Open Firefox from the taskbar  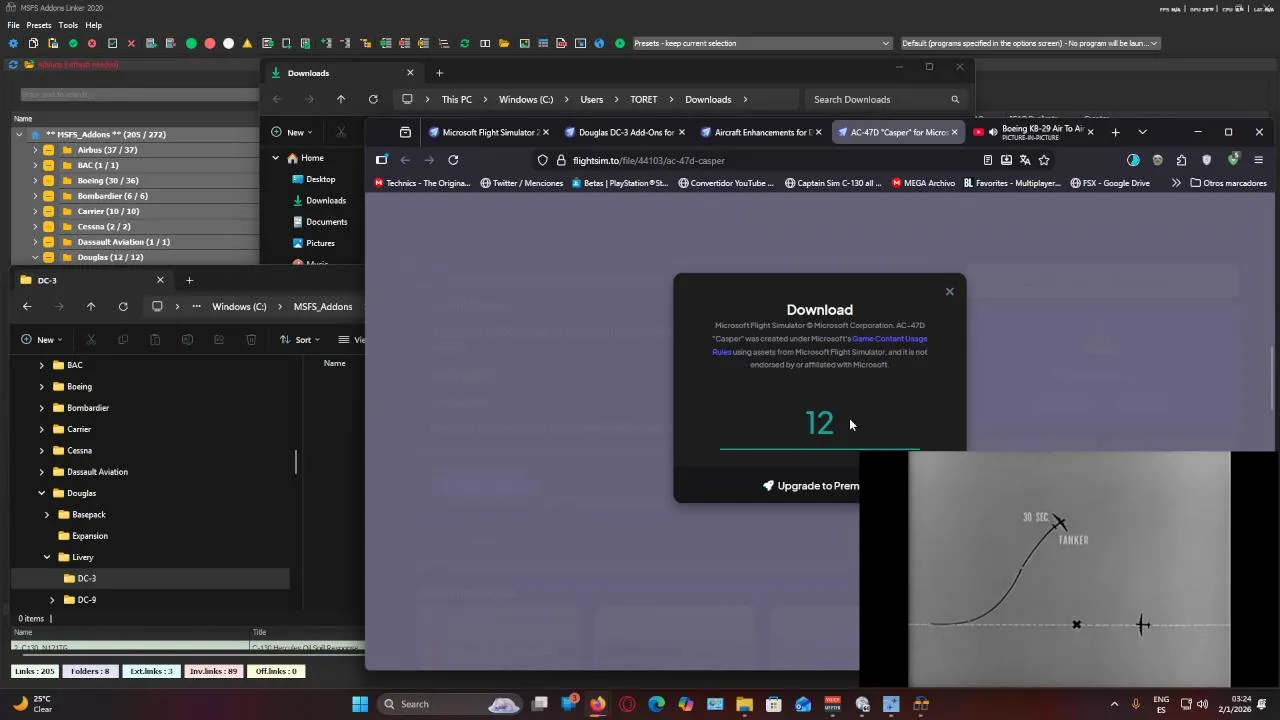[597, 704]
